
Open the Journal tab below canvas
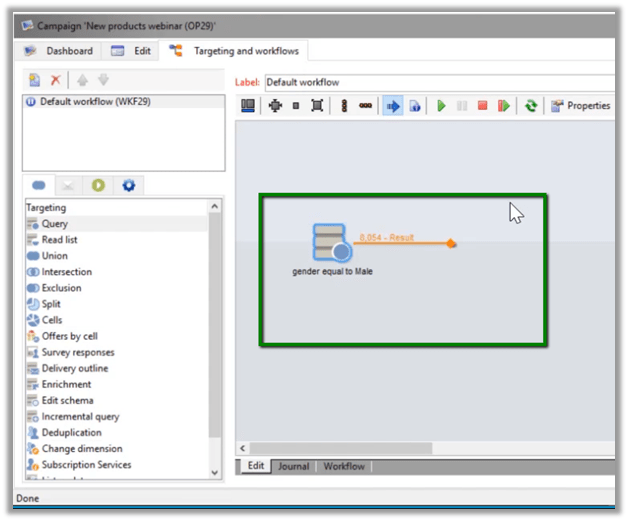tap(293, 466)
